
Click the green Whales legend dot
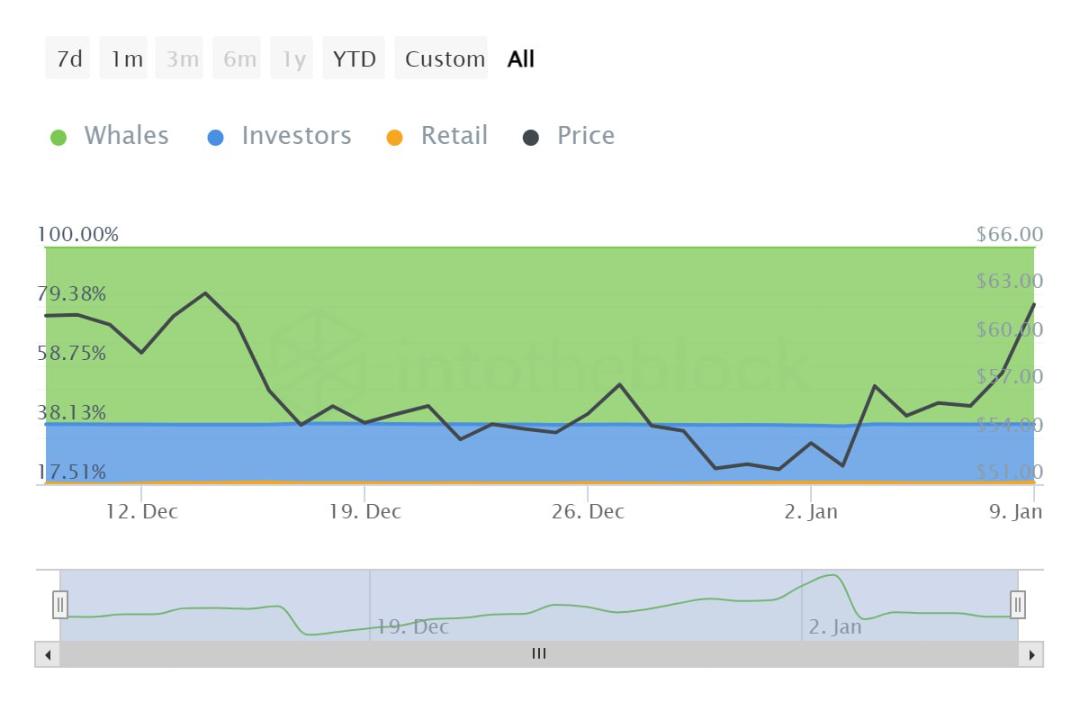pyautogui.click(x=58, y=138)
